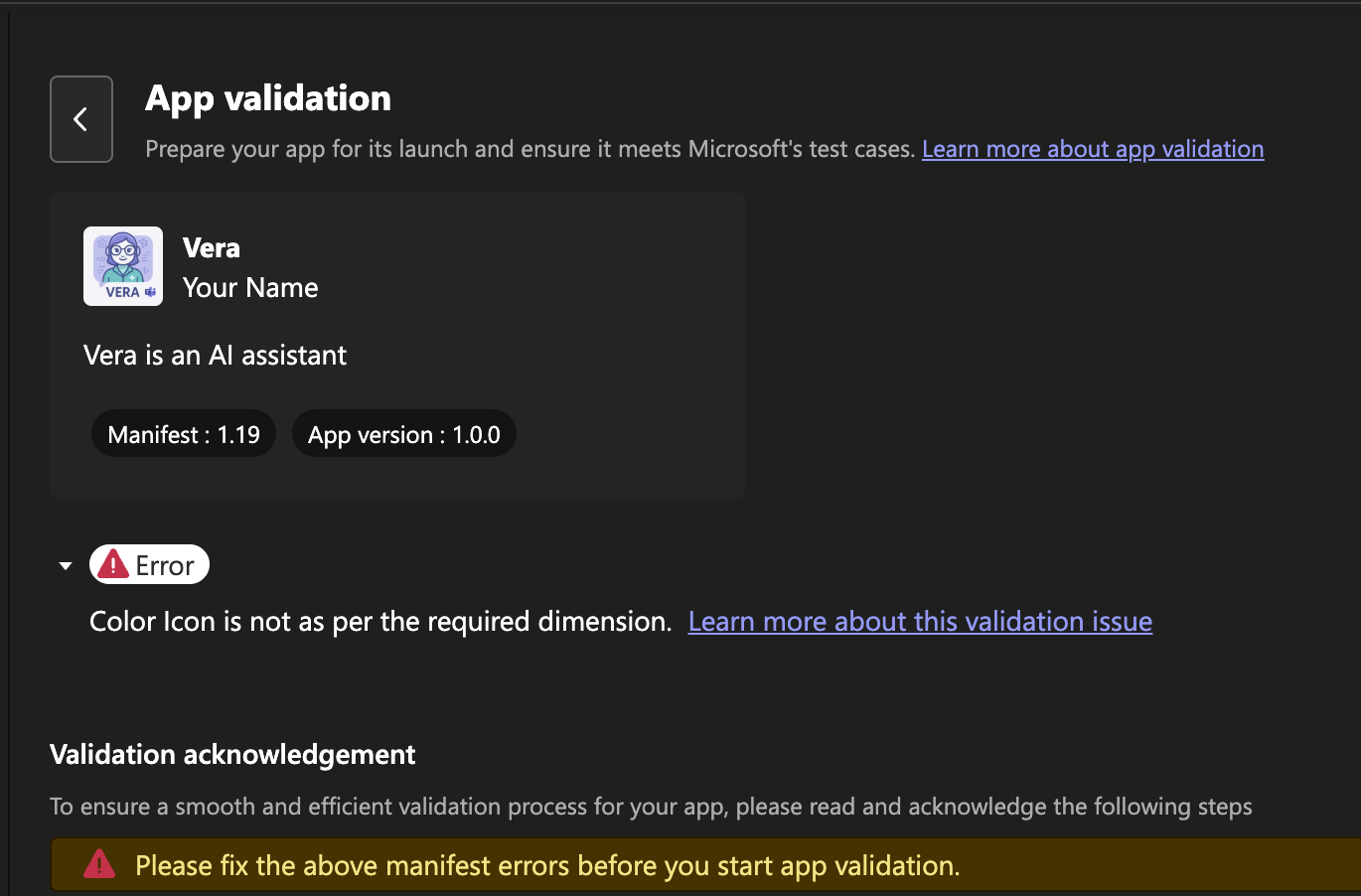
Task: Click the Vera is an AI assistant description
Action: click(216, 356)
